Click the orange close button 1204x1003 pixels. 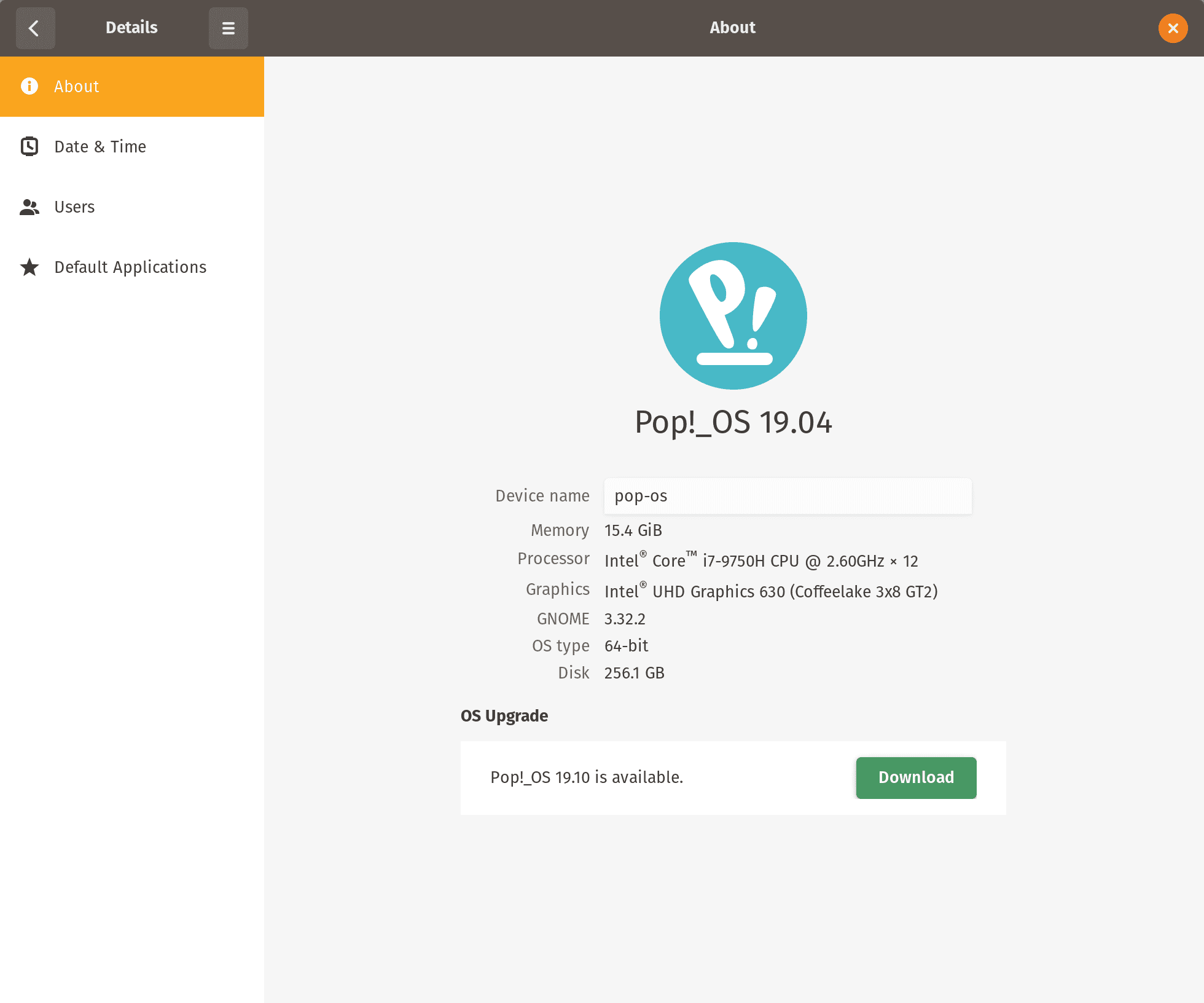point(1172,28)
